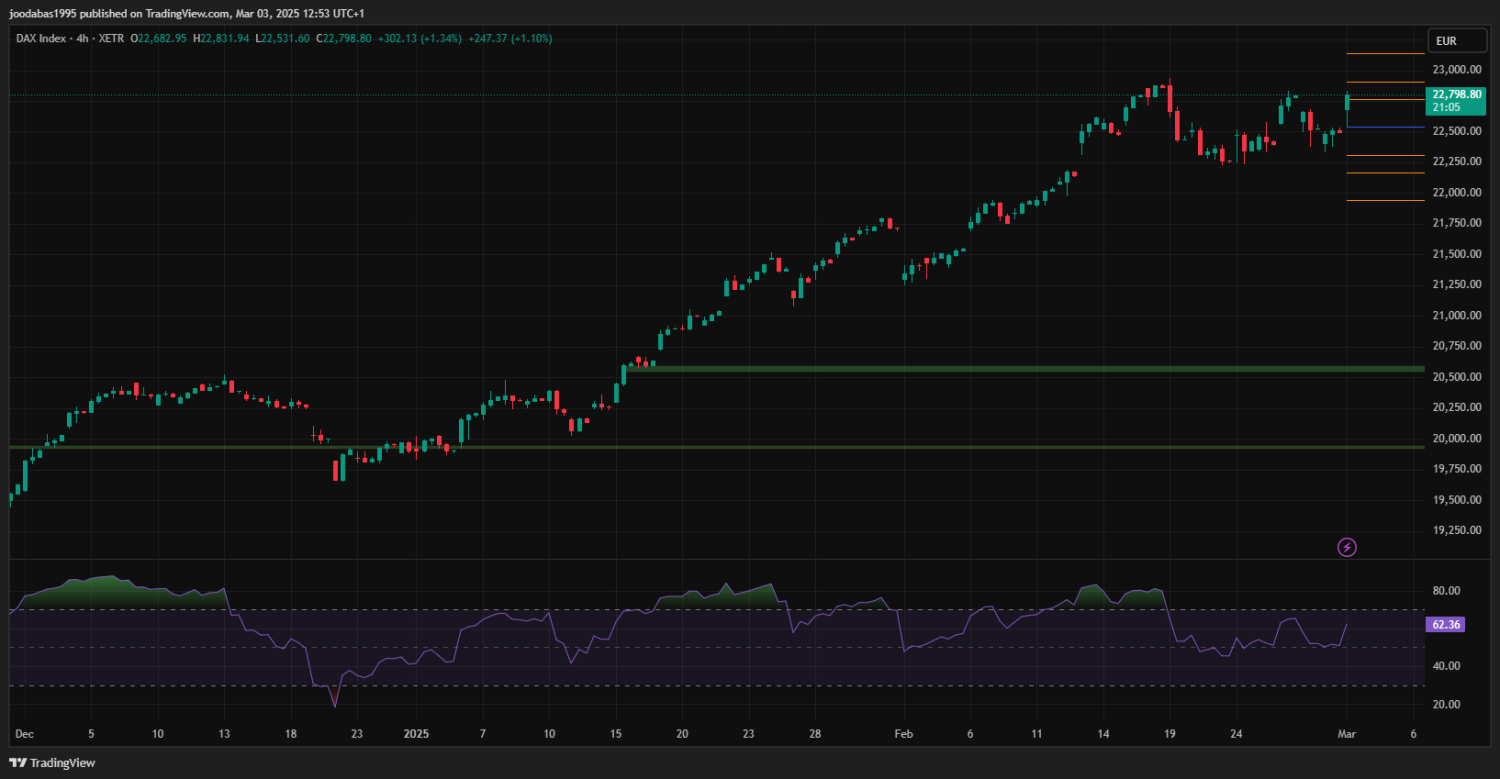Click the 22,000.00 price axis label

(1456, 193)
